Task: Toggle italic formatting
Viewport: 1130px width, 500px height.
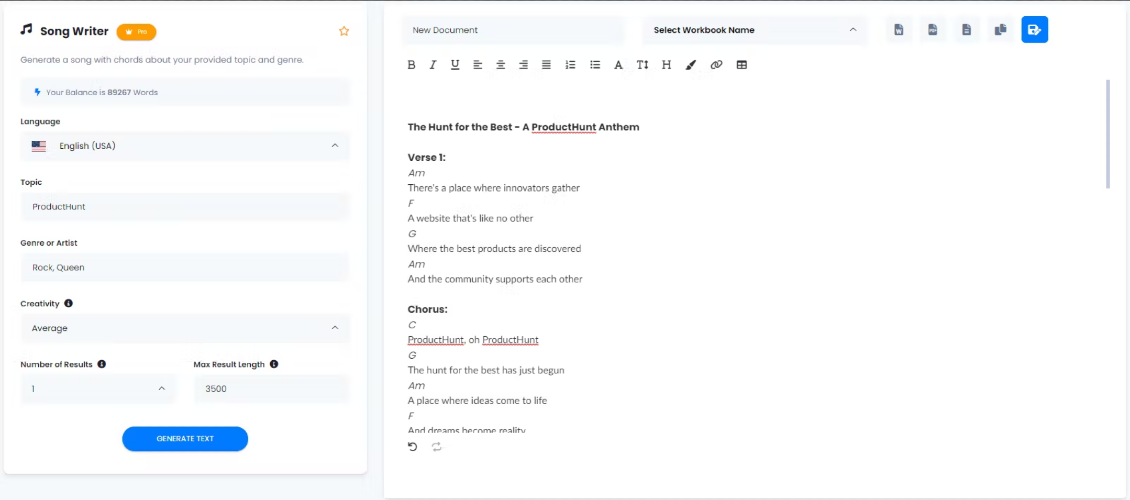Action: click(432, 65)
